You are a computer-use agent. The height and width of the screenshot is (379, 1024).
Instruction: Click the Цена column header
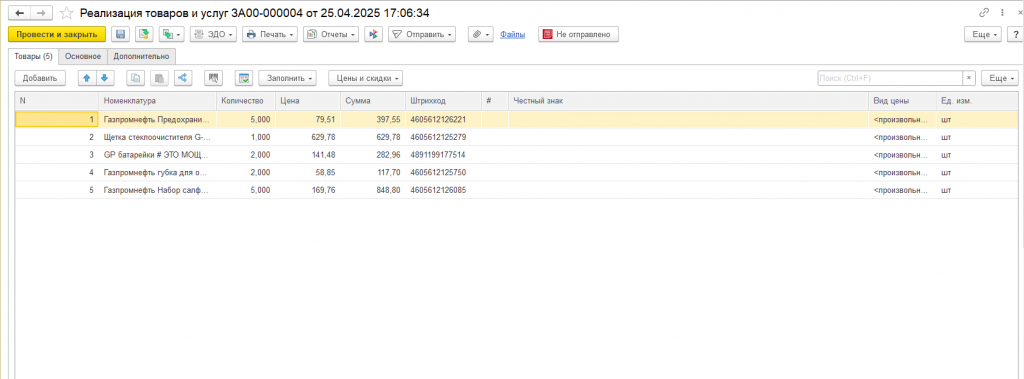[x=308, y=101]
